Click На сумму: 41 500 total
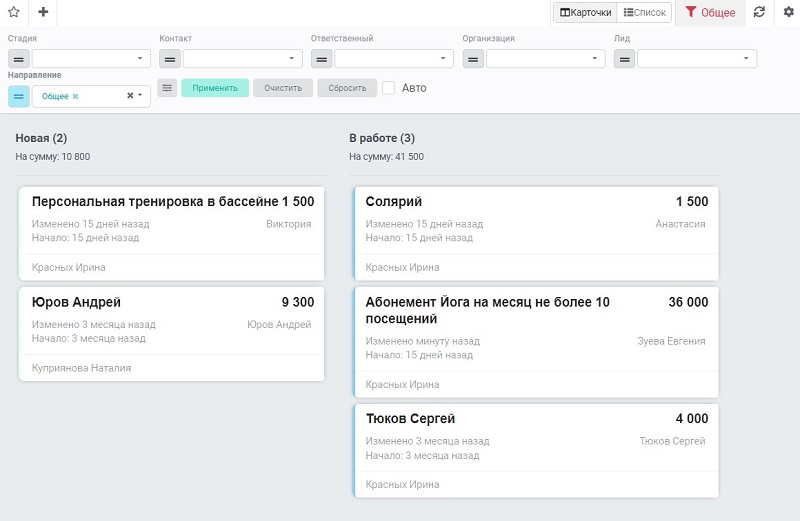Viewport: 800px width, 521px height. coord(386,157)
